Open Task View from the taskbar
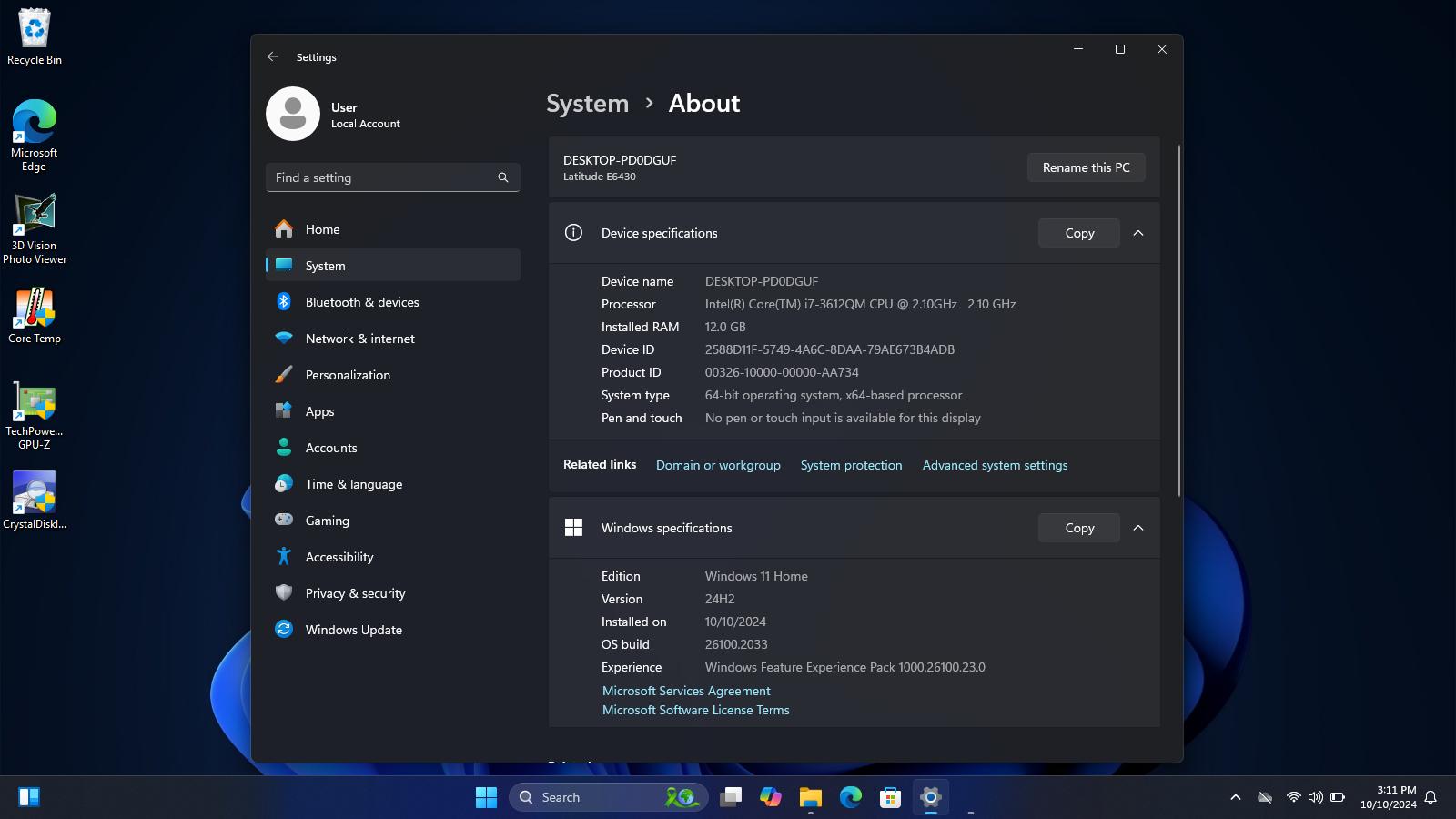 coord(731,797)
